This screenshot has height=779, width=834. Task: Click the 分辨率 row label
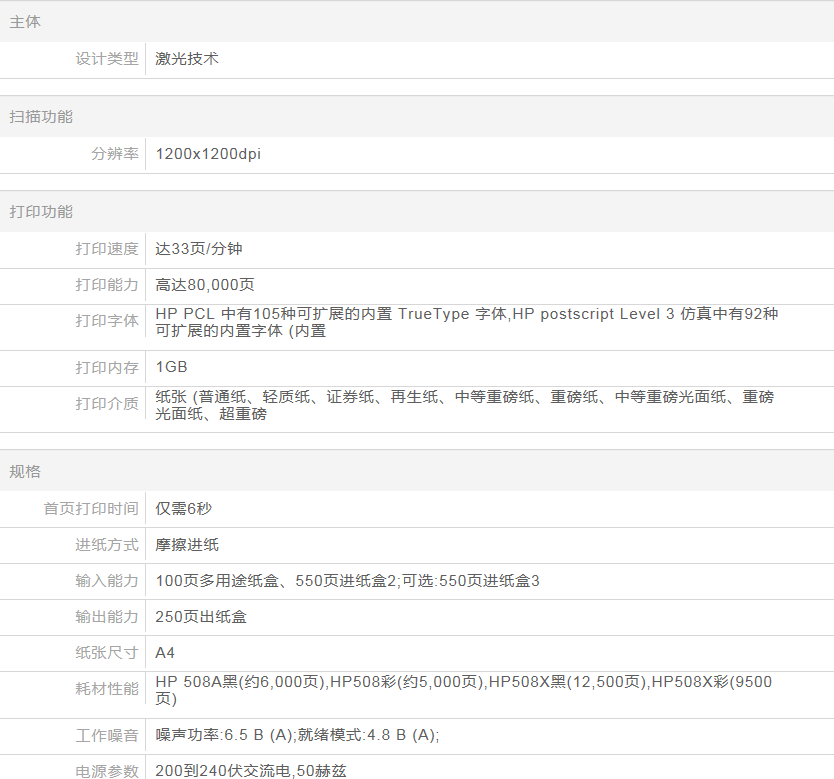click(x=115, y=154)
